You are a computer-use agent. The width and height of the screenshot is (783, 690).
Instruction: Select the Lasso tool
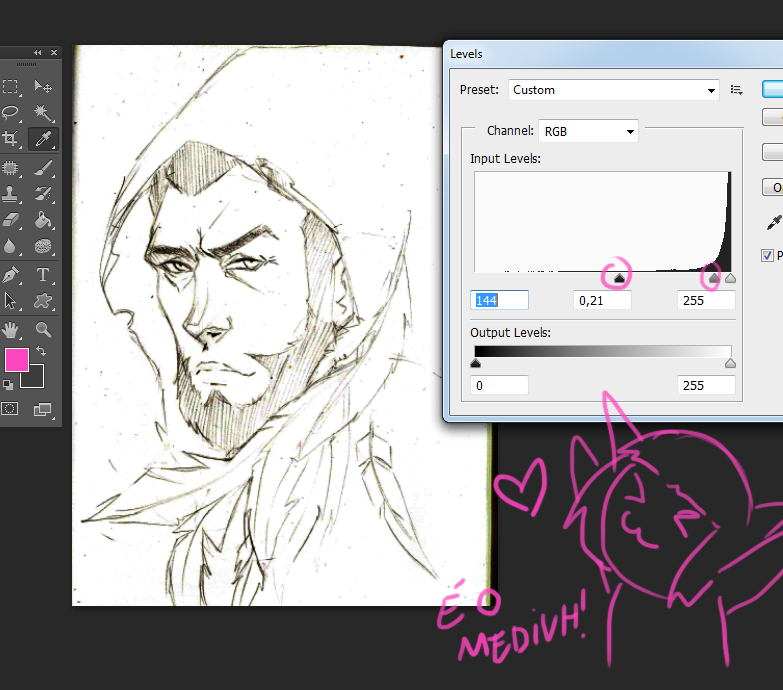(11, 112)
